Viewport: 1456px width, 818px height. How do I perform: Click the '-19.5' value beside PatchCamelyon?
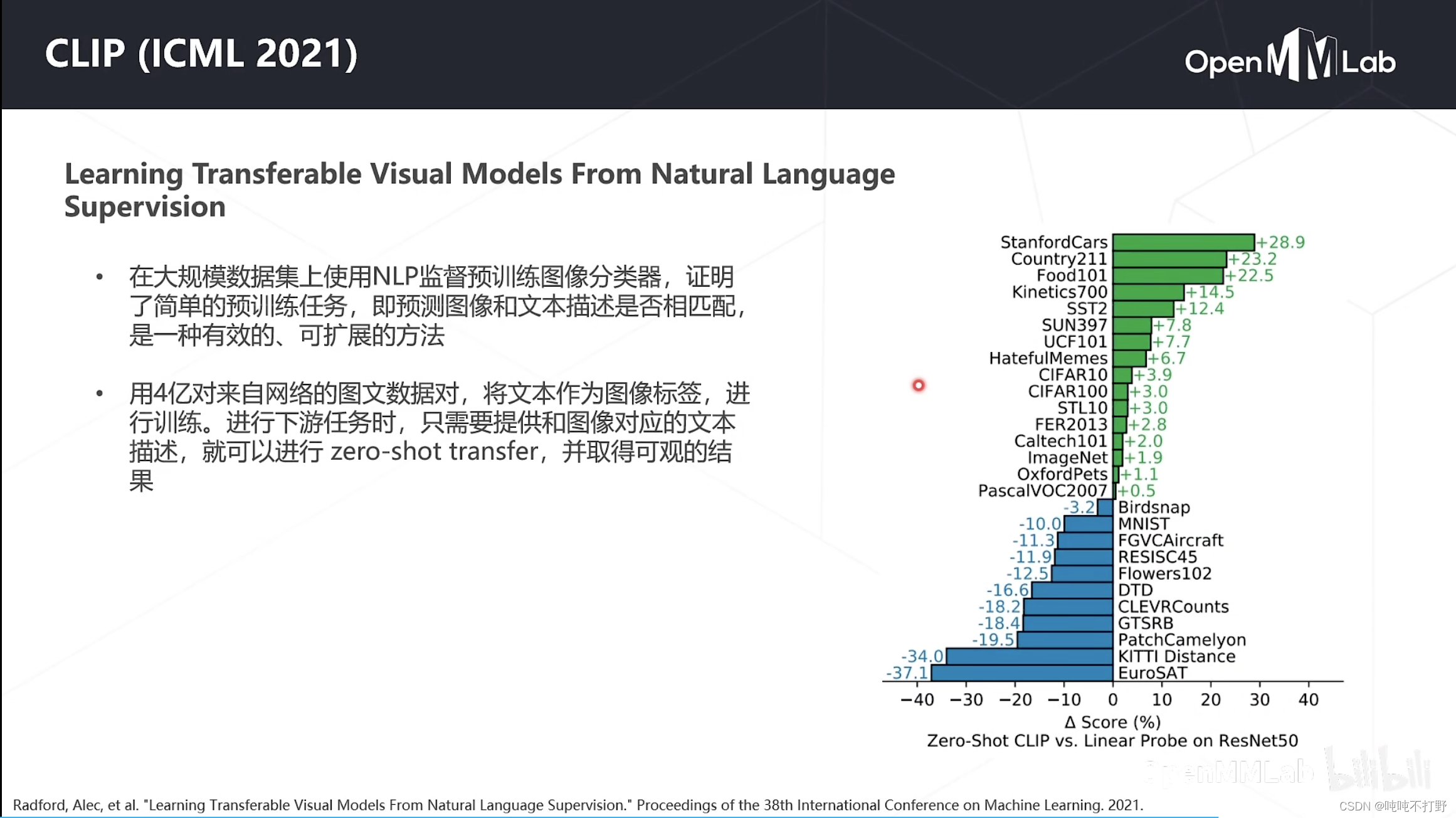click(994, 640)
